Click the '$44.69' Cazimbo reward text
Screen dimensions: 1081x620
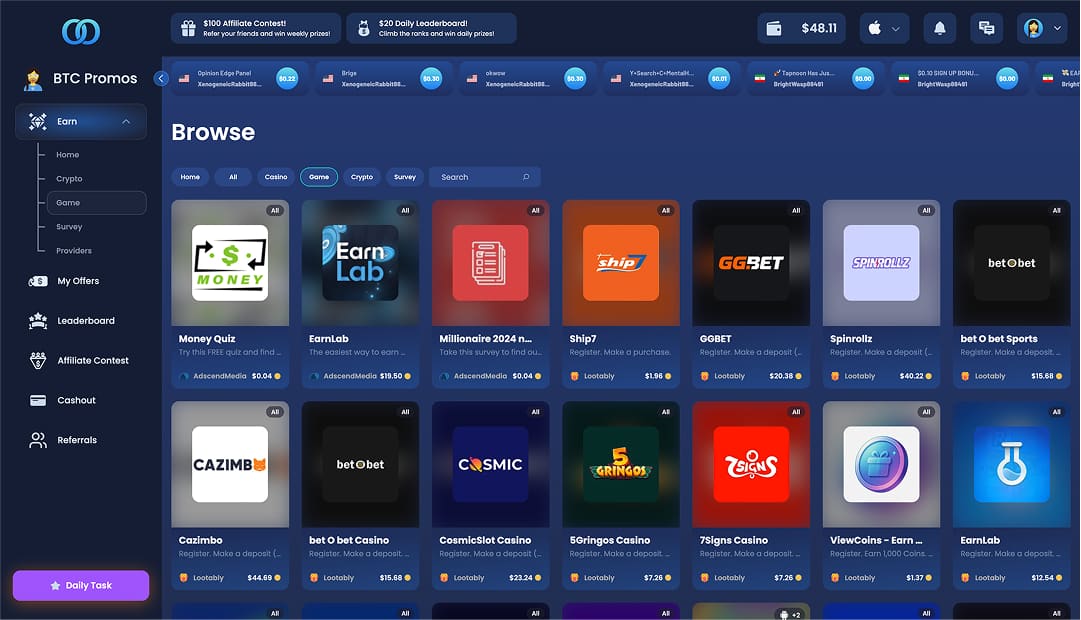click(x=259, y=578)
